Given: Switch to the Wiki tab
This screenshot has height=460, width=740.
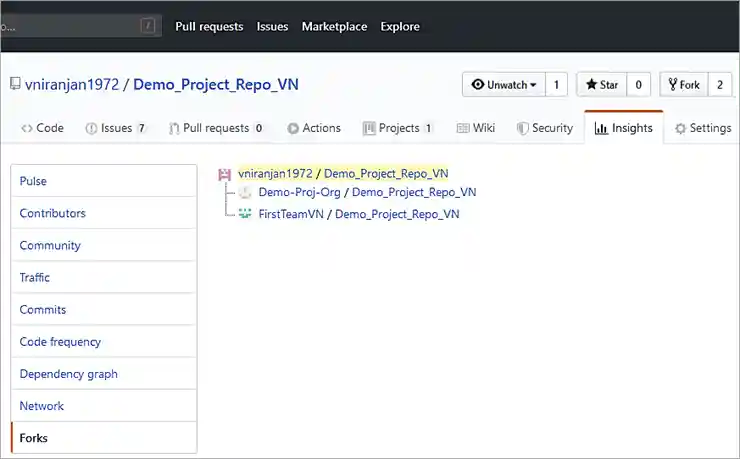Looking at the screenshot, I should pyautogui.click(x=476, y=128).
